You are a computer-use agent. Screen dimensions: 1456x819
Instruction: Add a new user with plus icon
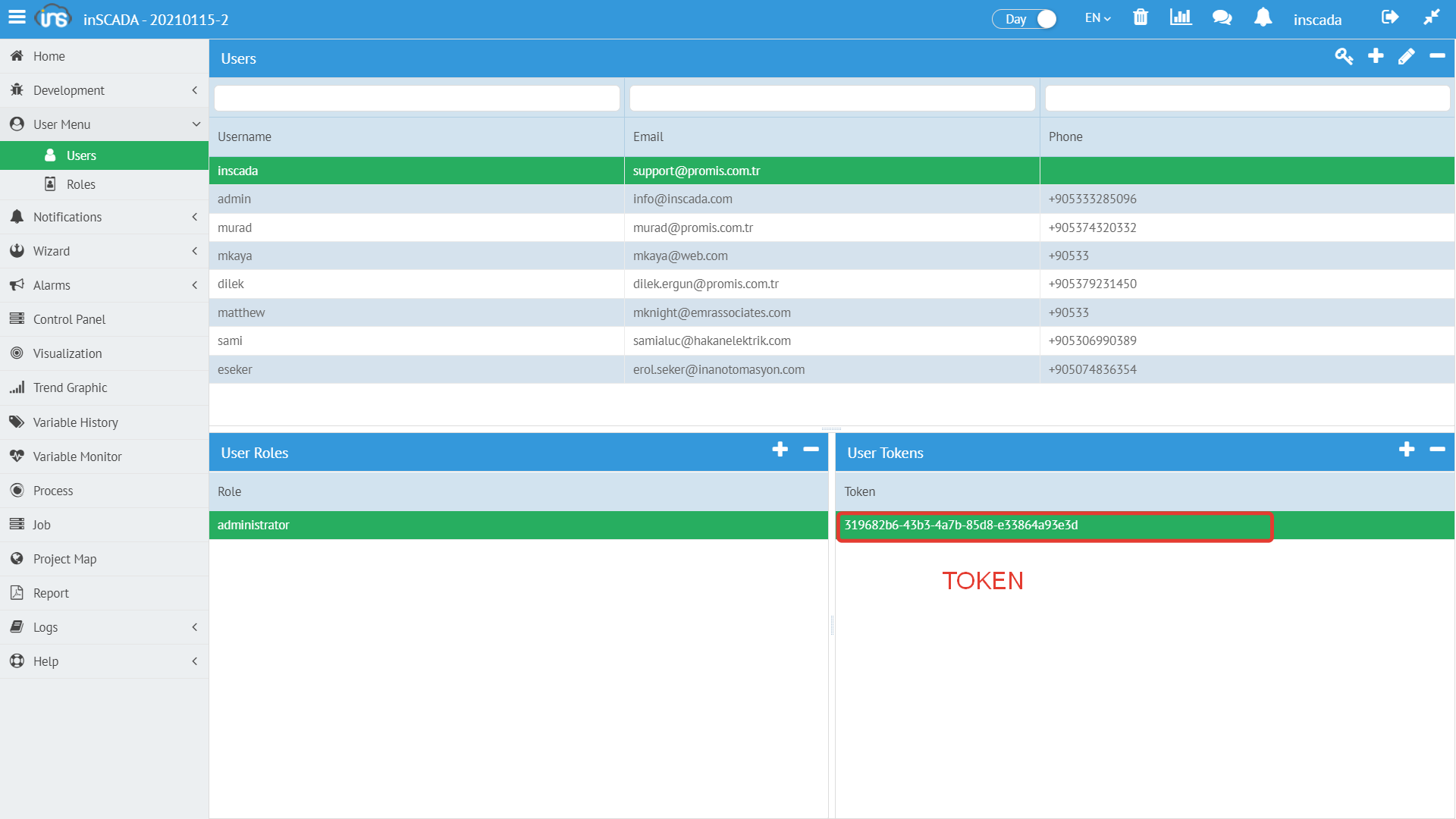[x=1376, y=56]
